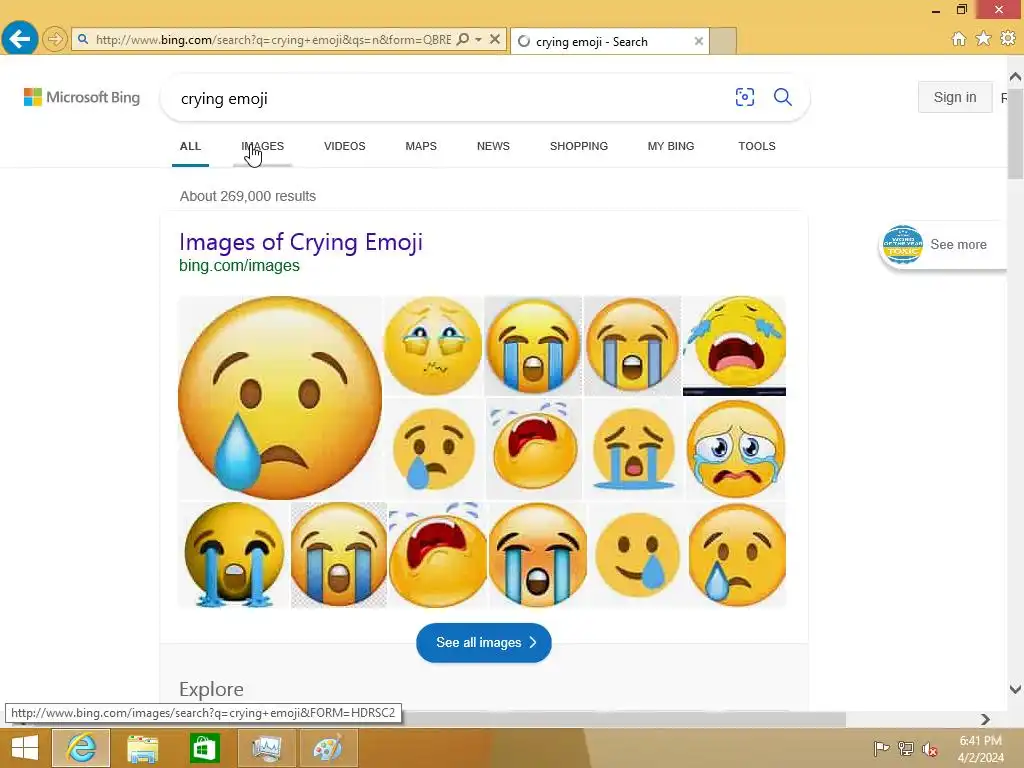This screenshot has width=1024, height=768.
Task: Click the Sign in button
Action: [x=955, y=97]
